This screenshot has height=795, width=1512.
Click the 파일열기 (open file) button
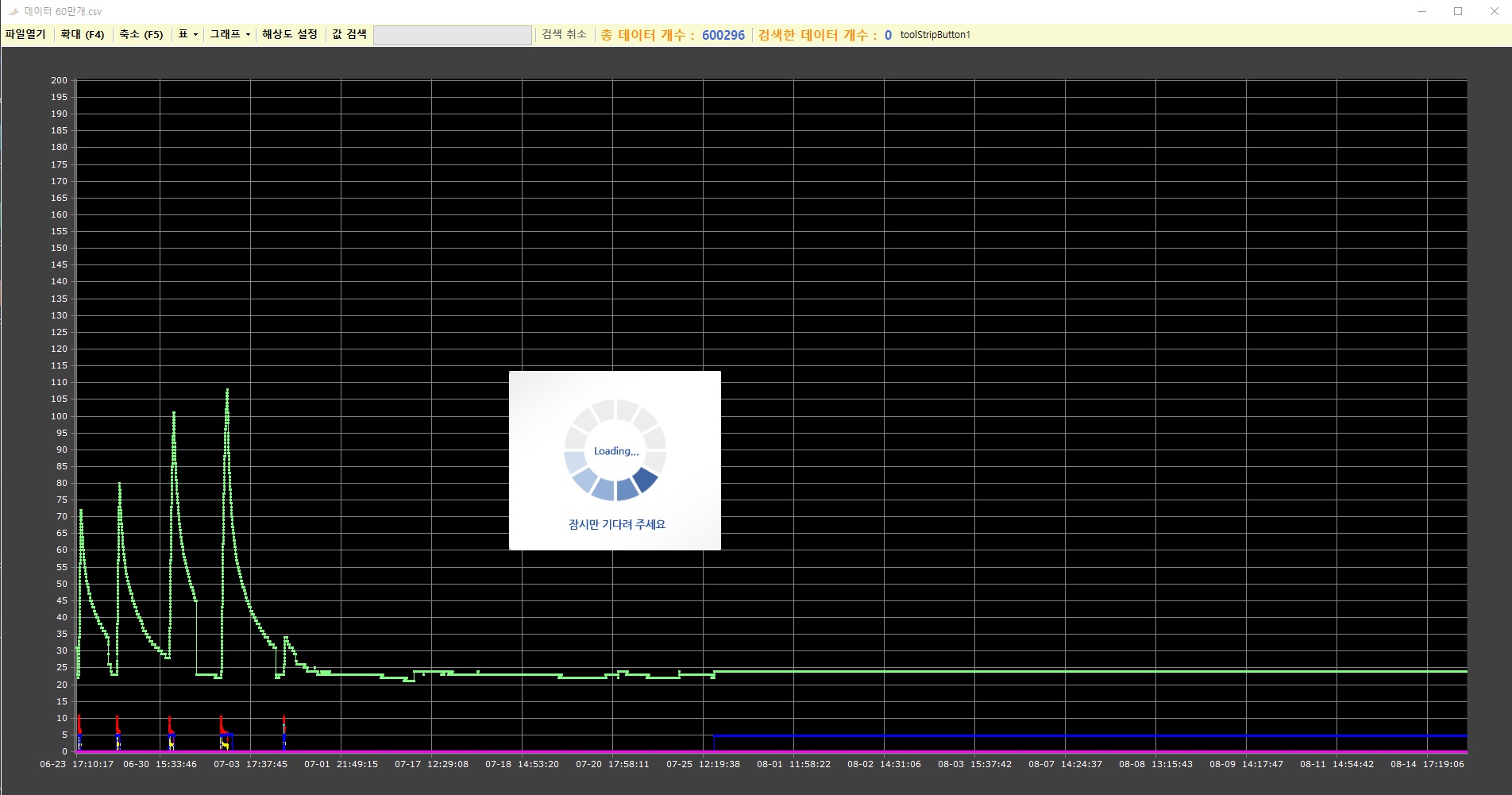click(x=25, y=34)
